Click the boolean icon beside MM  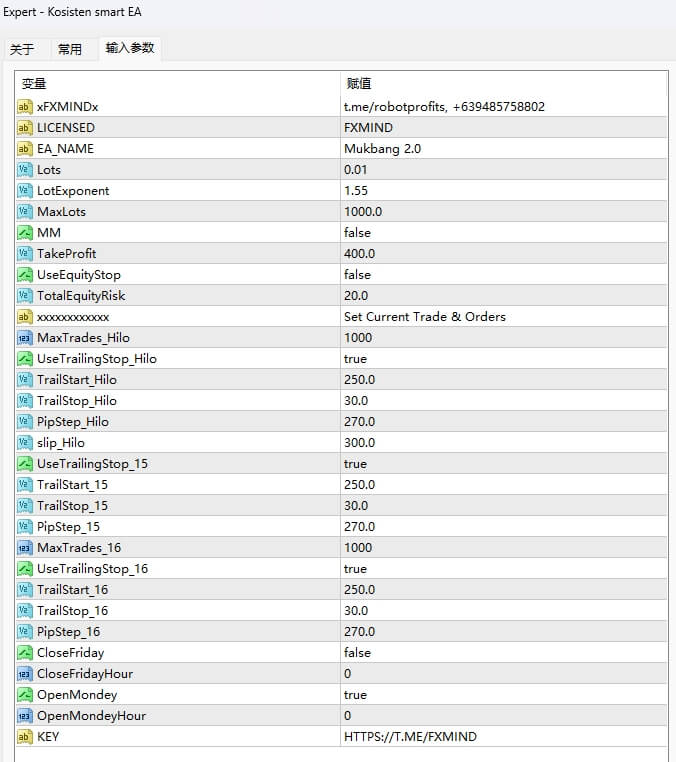25,233
